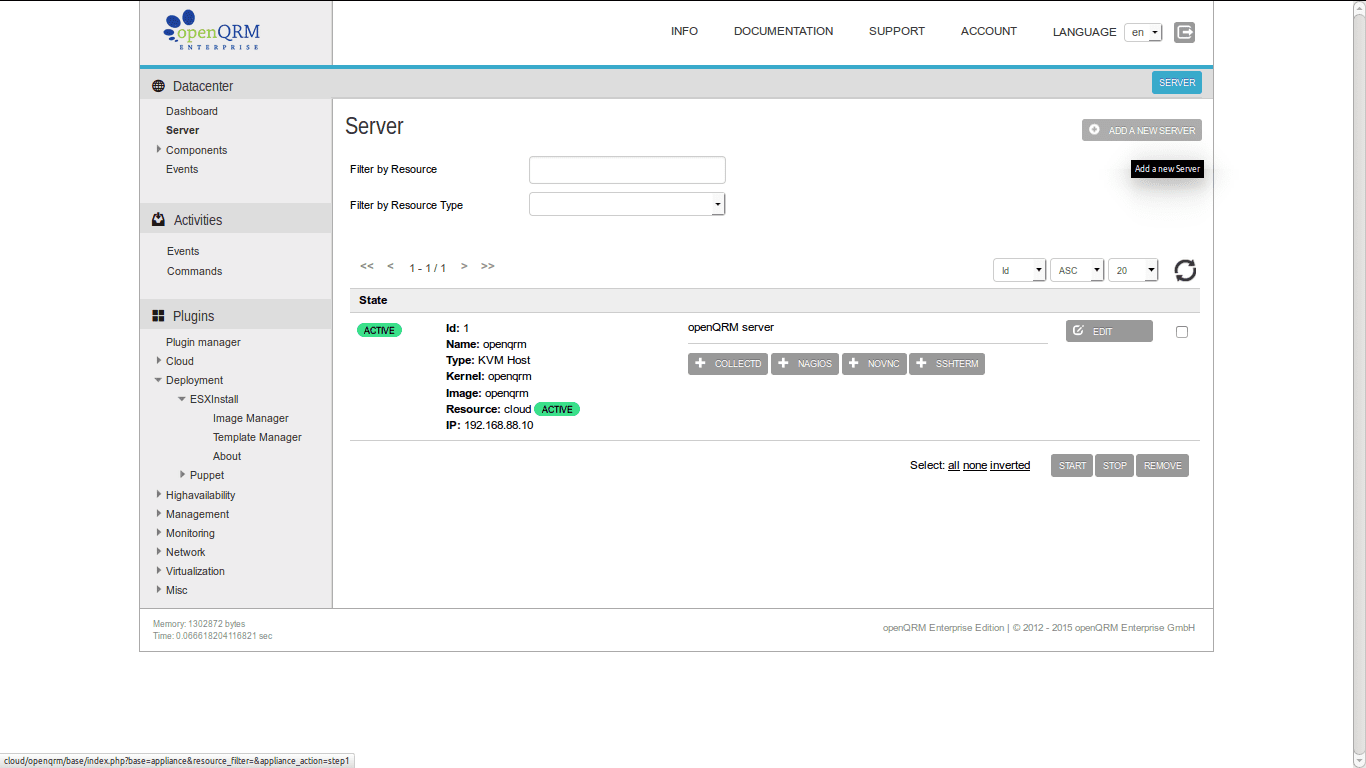The image size is (1366, 768).
Task: Go to last page with >> link
Action: (488, 266)
